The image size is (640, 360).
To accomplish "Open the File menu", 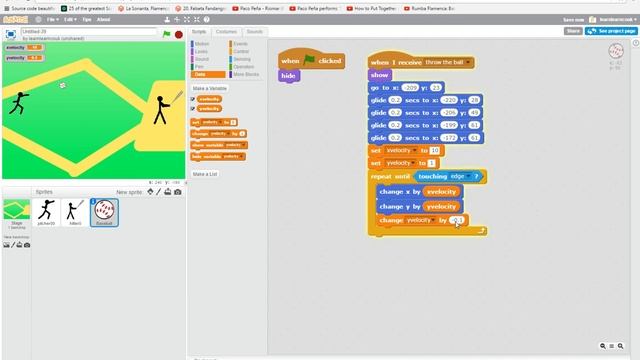I will click(x=52, y=19).
